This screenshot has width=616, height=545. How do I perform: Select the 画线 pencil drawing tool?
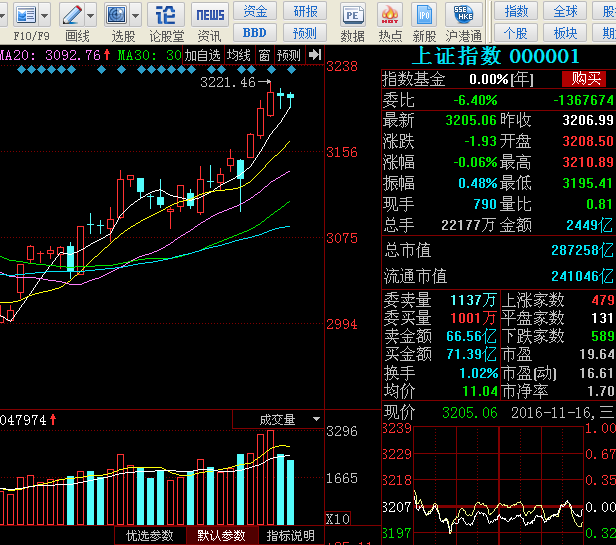[72, 15]
